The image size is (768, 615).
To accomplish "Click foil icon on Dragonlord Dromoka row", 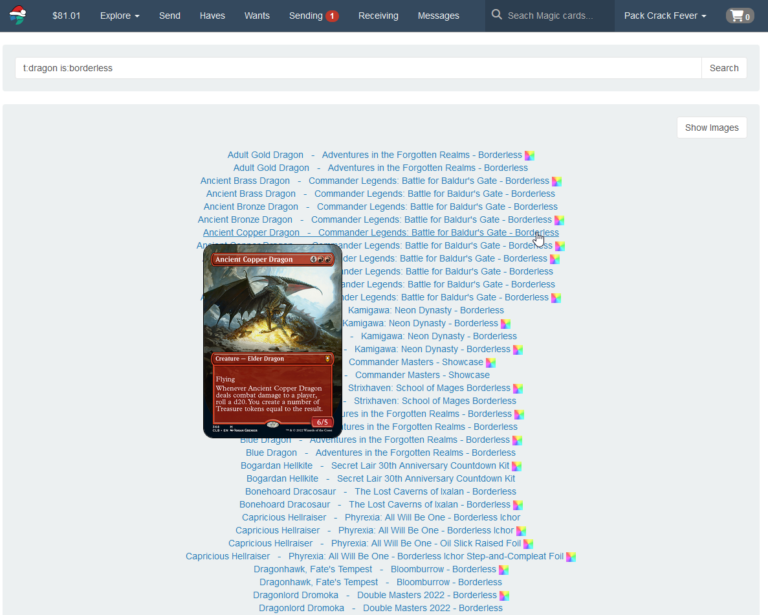I will (504, 596).
